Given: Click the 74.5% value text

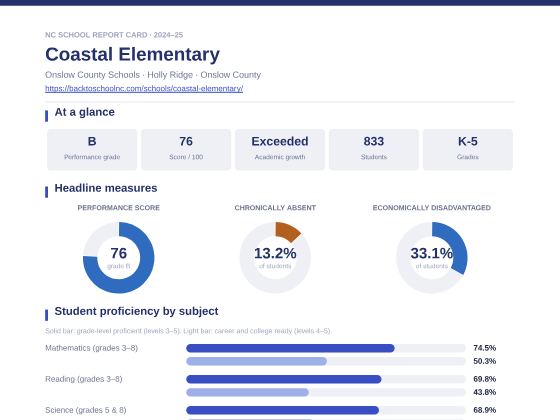Looking at the screenshot, I should tap(485, 348).
